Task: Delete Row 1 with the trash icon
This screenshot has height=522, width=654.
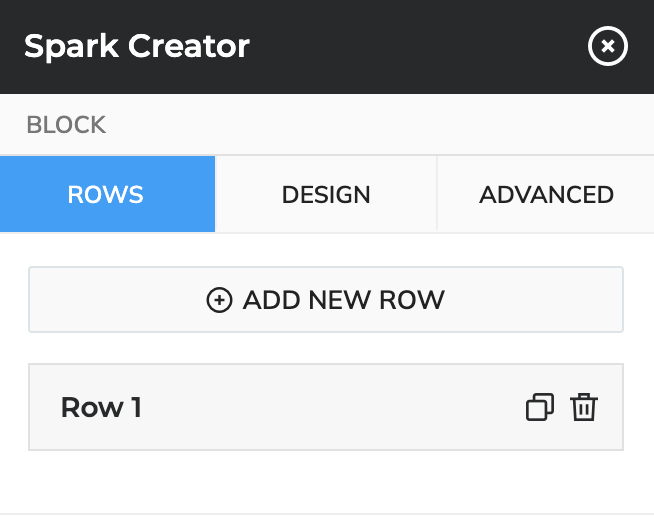Action: pyautogui.click(x=584, y=407)
